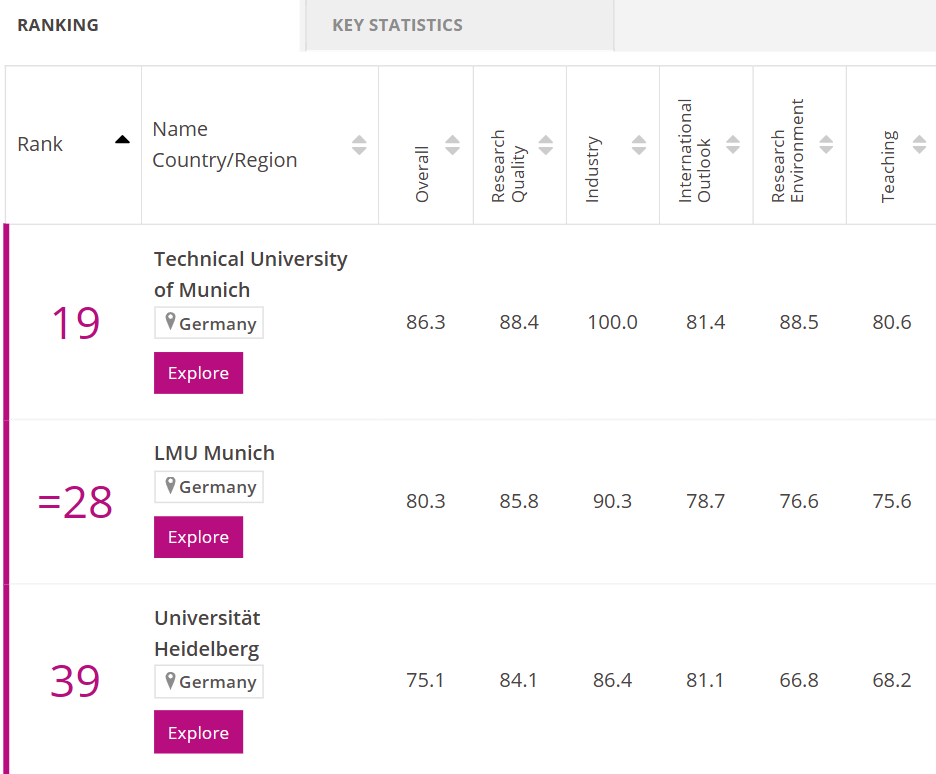This screenshot has height=774, width=936.
Task: Explore Technical University of Munich
Action: pyautogui.click(x=198, y=373)
